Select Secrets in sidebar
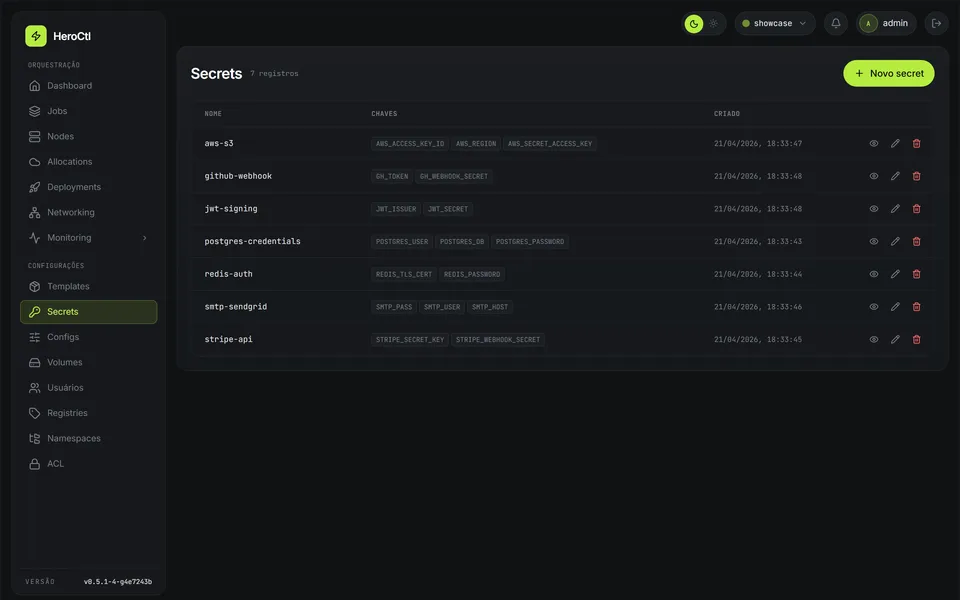Screen dimensions: 960x600 88,312
